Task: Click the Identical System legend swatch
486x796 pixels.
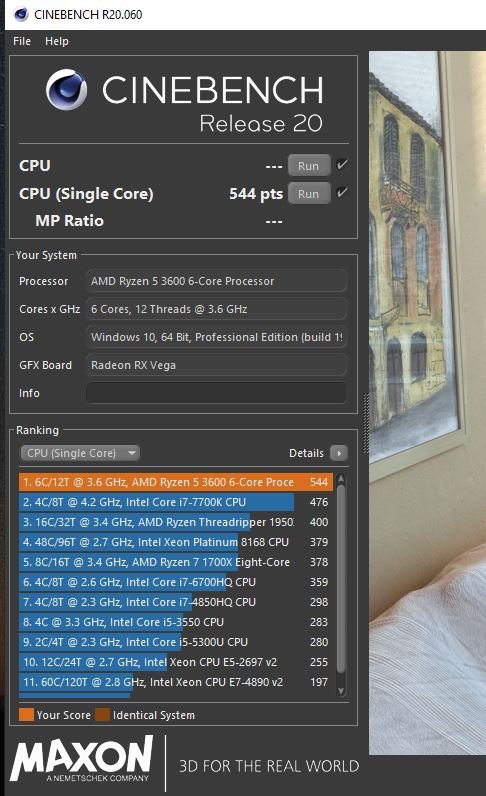Action: tap(103, 715)
